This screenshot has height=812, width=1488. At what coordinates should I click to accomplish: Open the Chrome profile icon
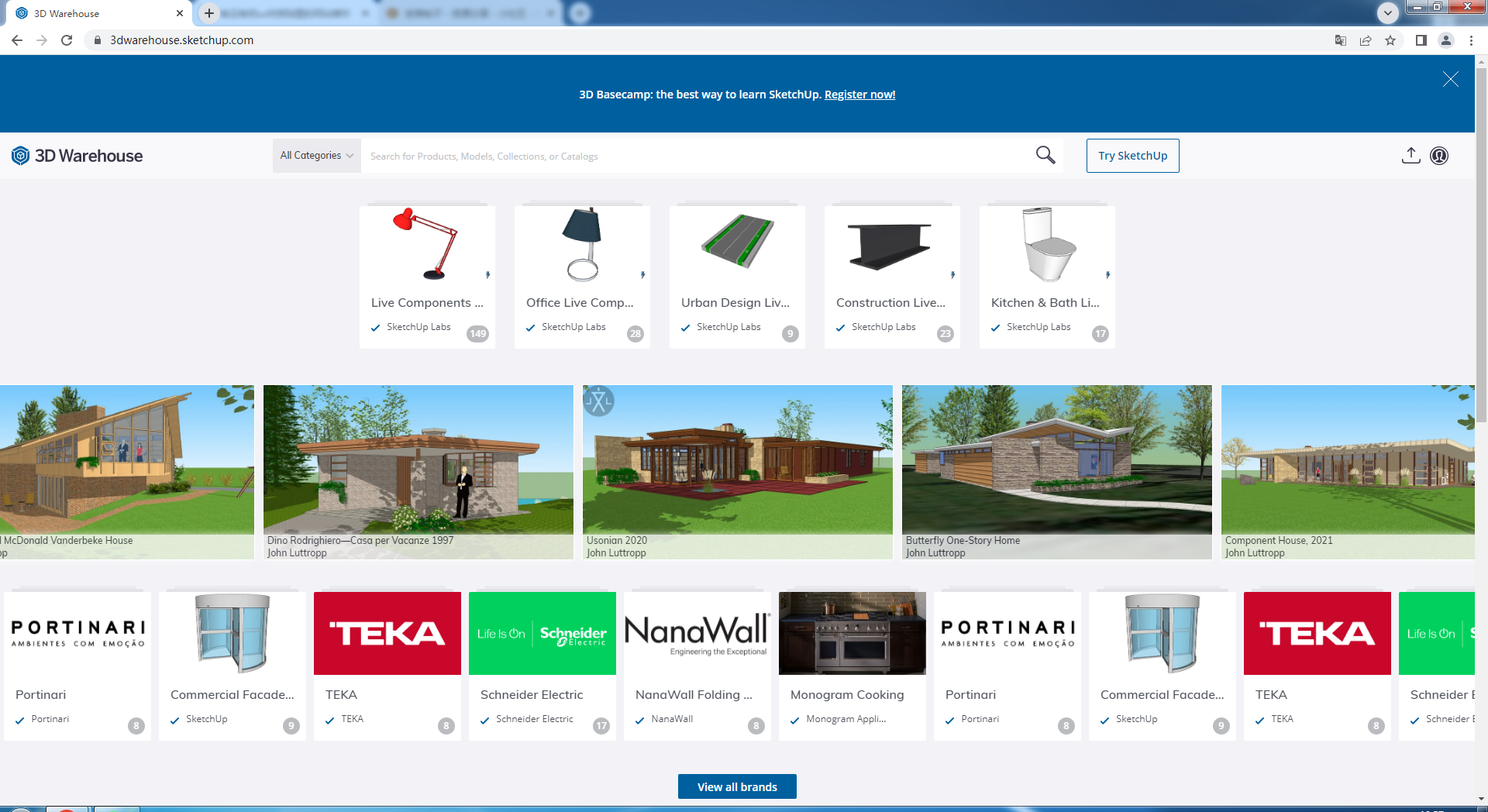pyautogui.click(x=1446, y=40)
